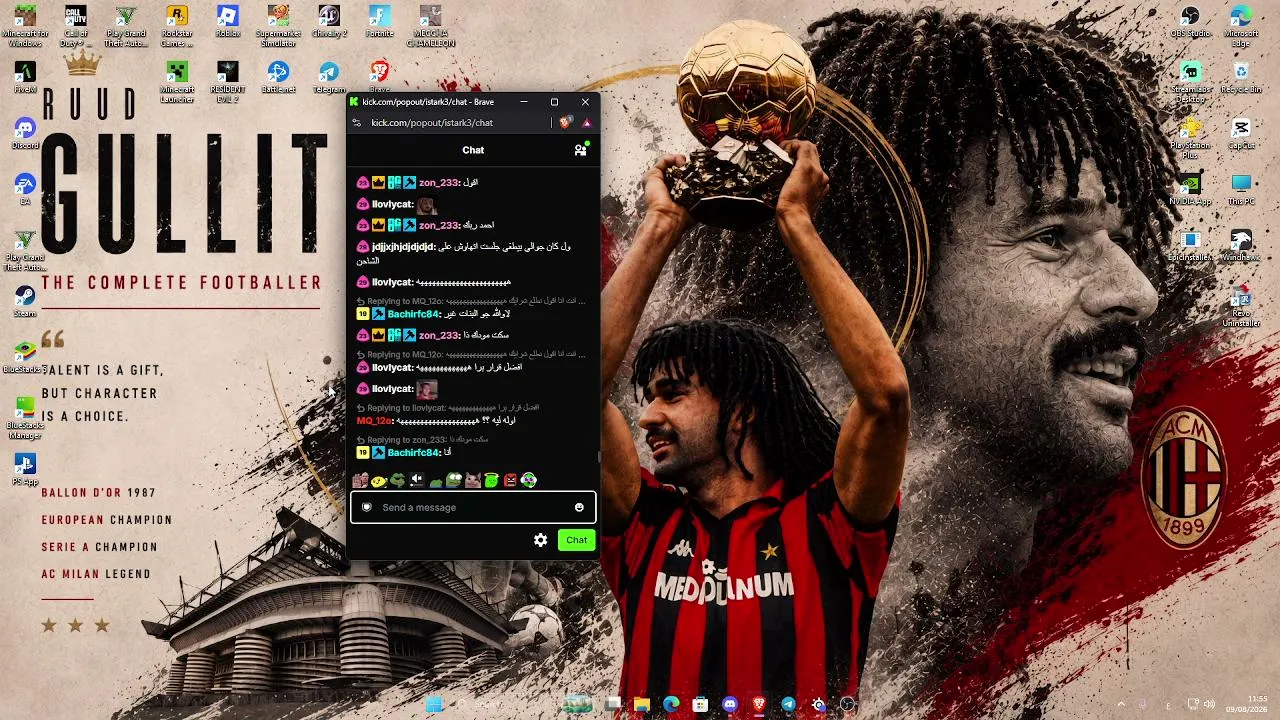Open File Explorer from the taskbar

[642, 704]
